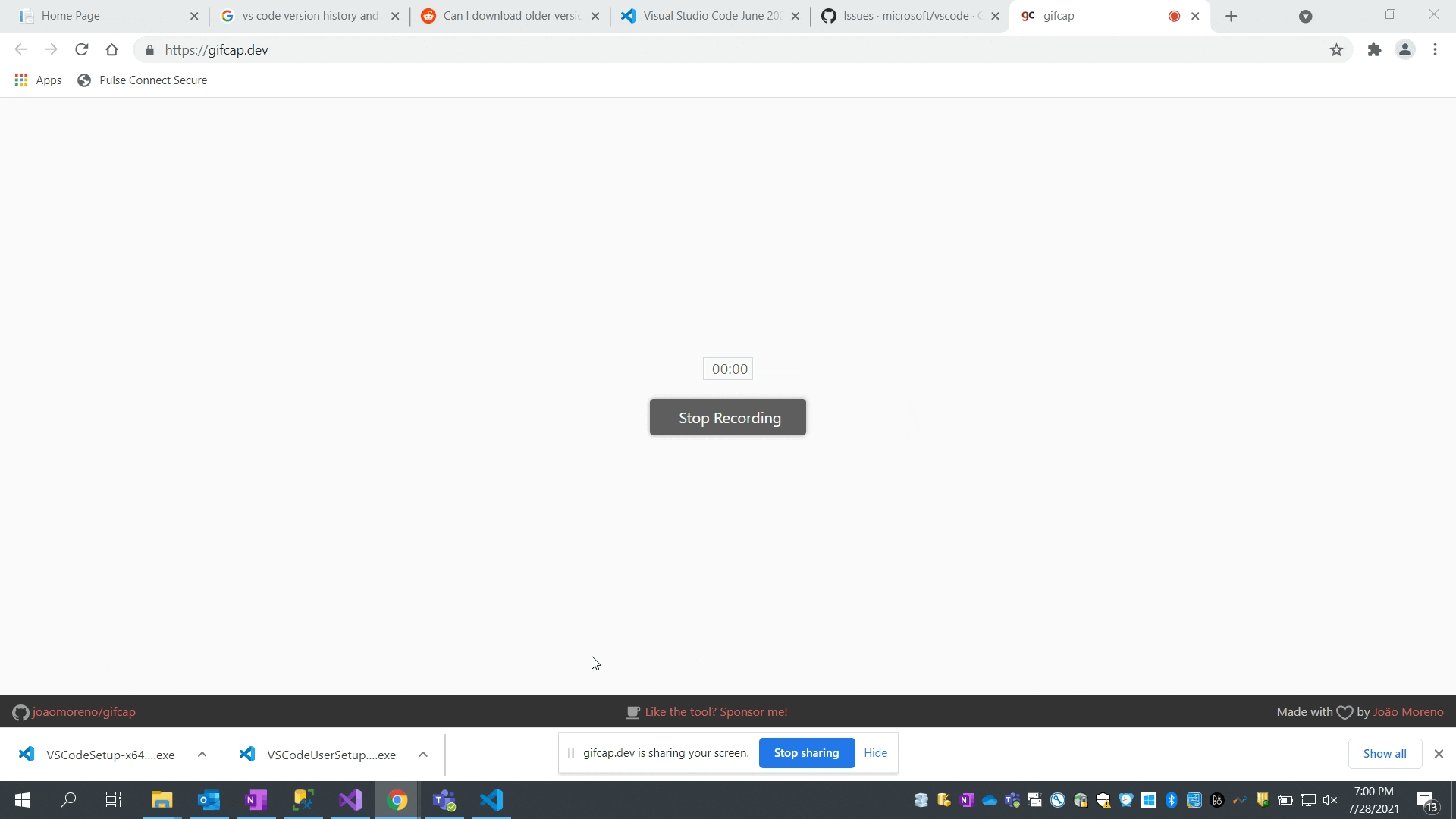Open the GitHub icon next to joaomoreno/gifcap
The width and height of the screenshot is (1456, 819).
tap(20, 712)
